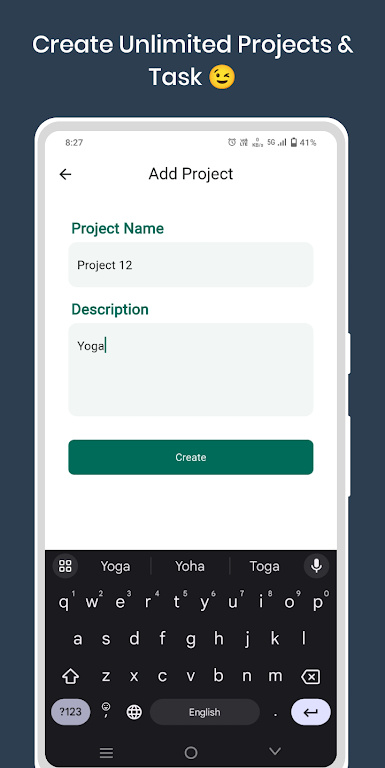Viewport: 385px width, 768px height.
Task: Tap the green Create button
Action: pos(191,457)
